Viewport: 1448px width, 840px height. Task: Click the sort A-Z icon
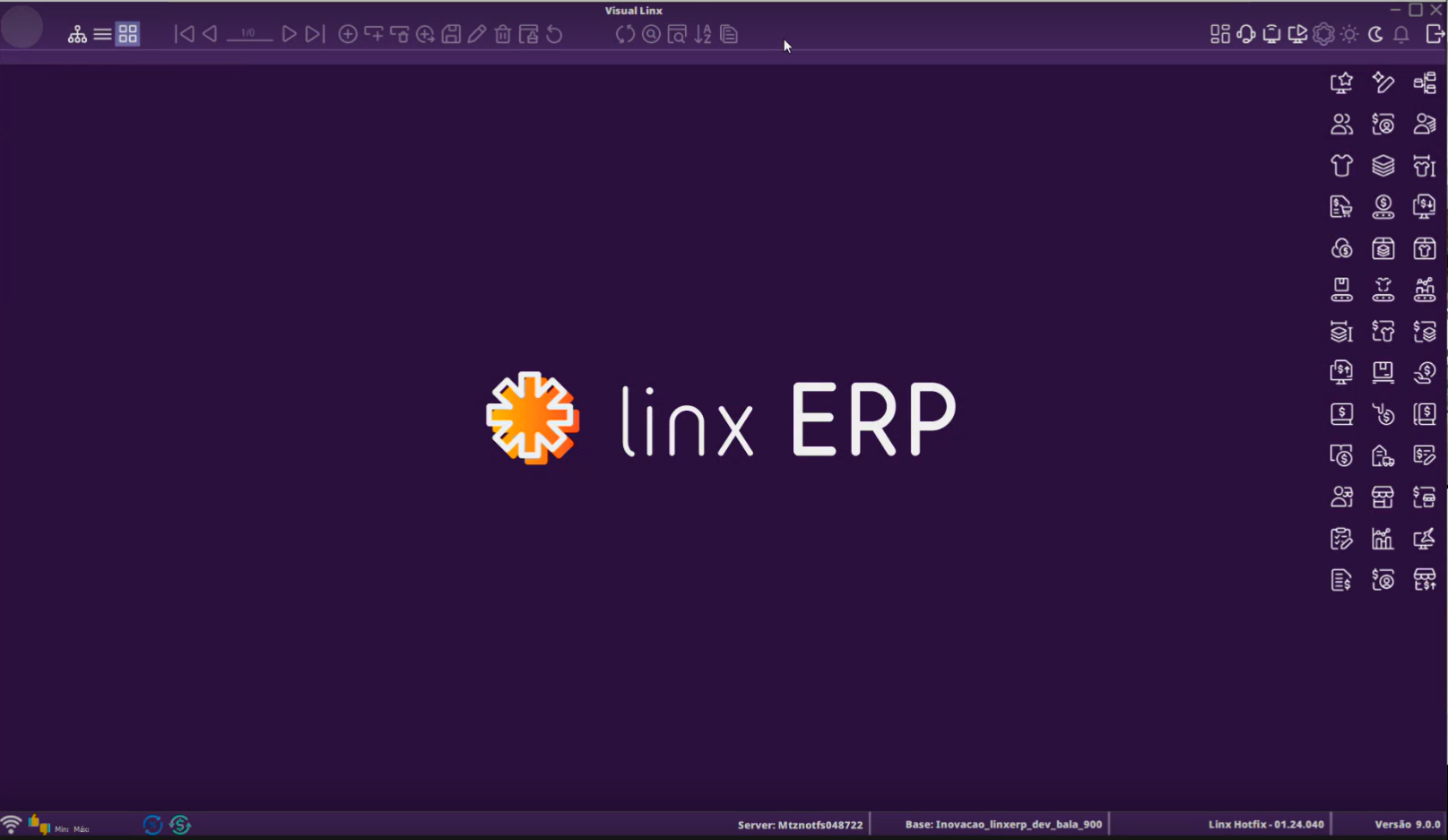[x=703, y=34]
